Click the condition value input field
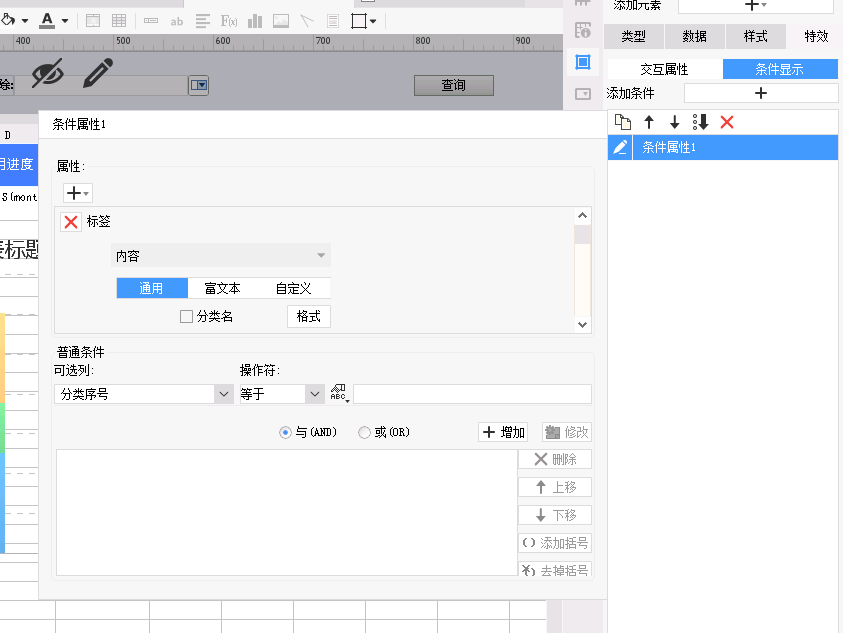Image resolution: width=843 pixels, height=633 pixels. pyautogui.click(x=472, y=394)
